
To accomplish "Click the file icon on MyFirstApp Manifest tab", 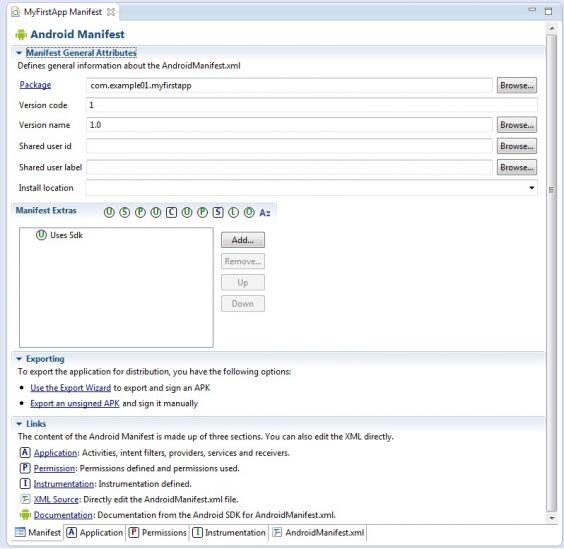I will click(x=15, y=12).
